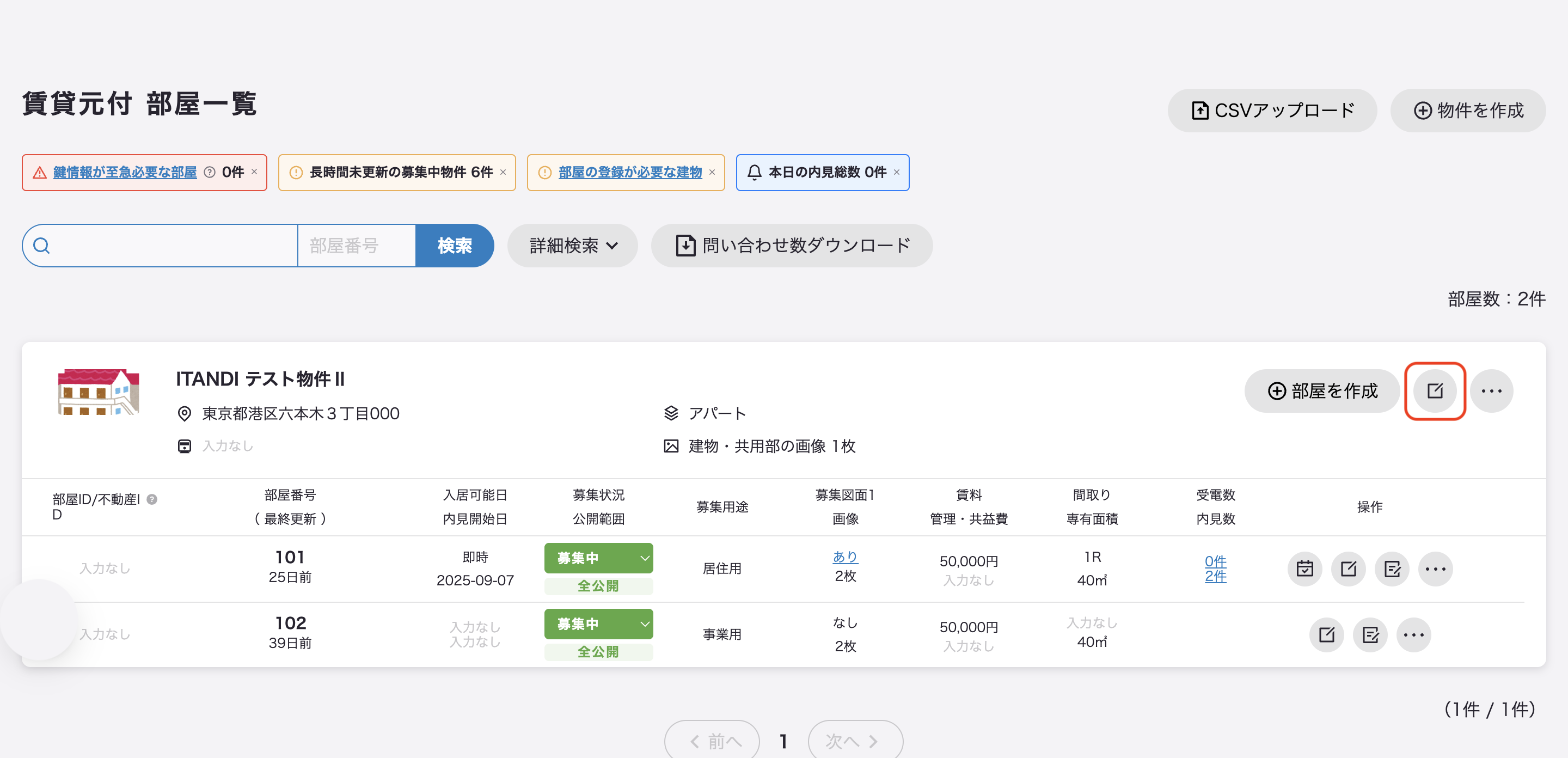Click the edit icon for room 101
This screenshot has height=758, width=1568.
1348,568
